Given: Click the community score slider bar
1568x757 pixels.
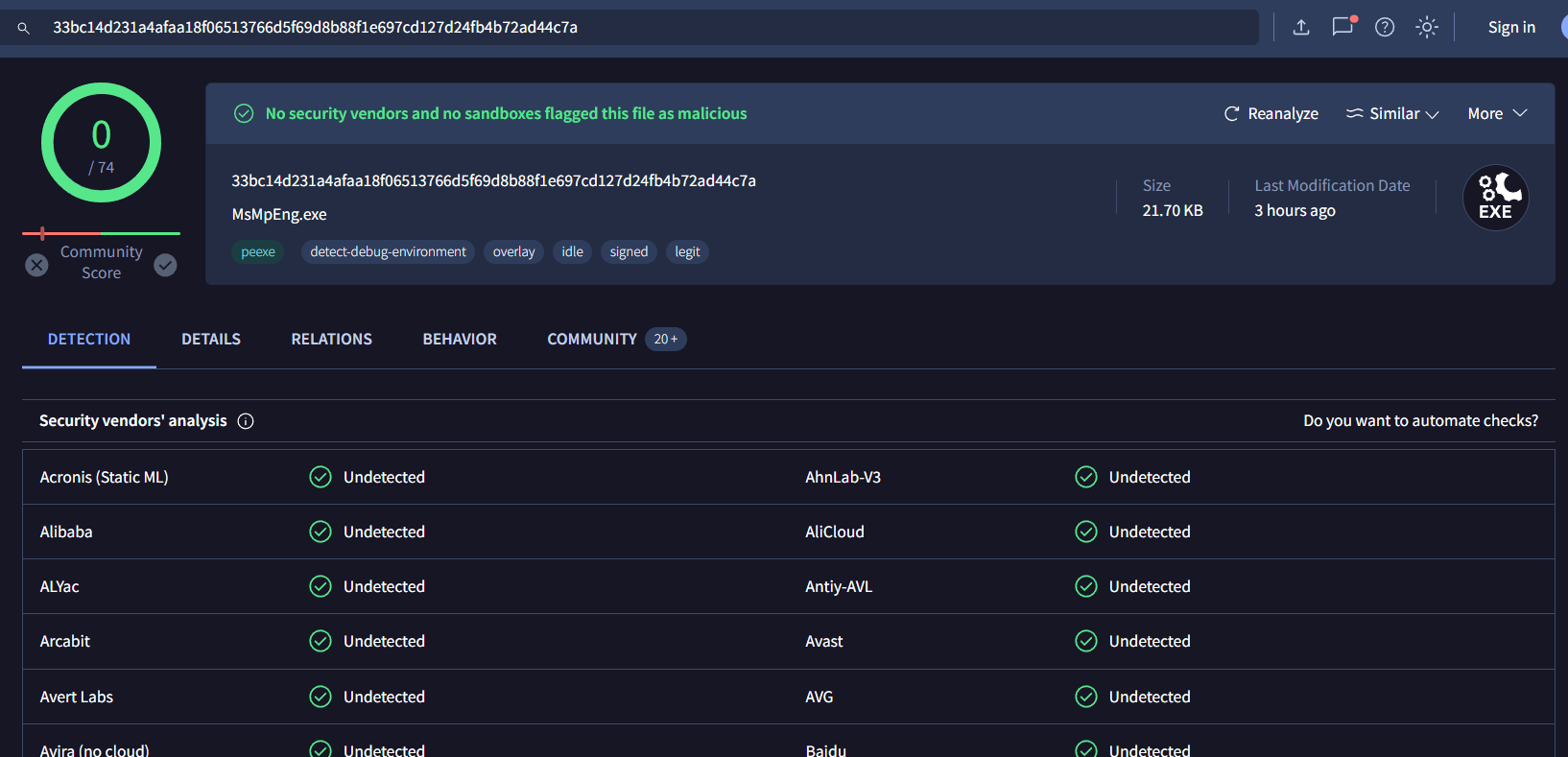Looking at the screenshot, I should click(101, 233).
